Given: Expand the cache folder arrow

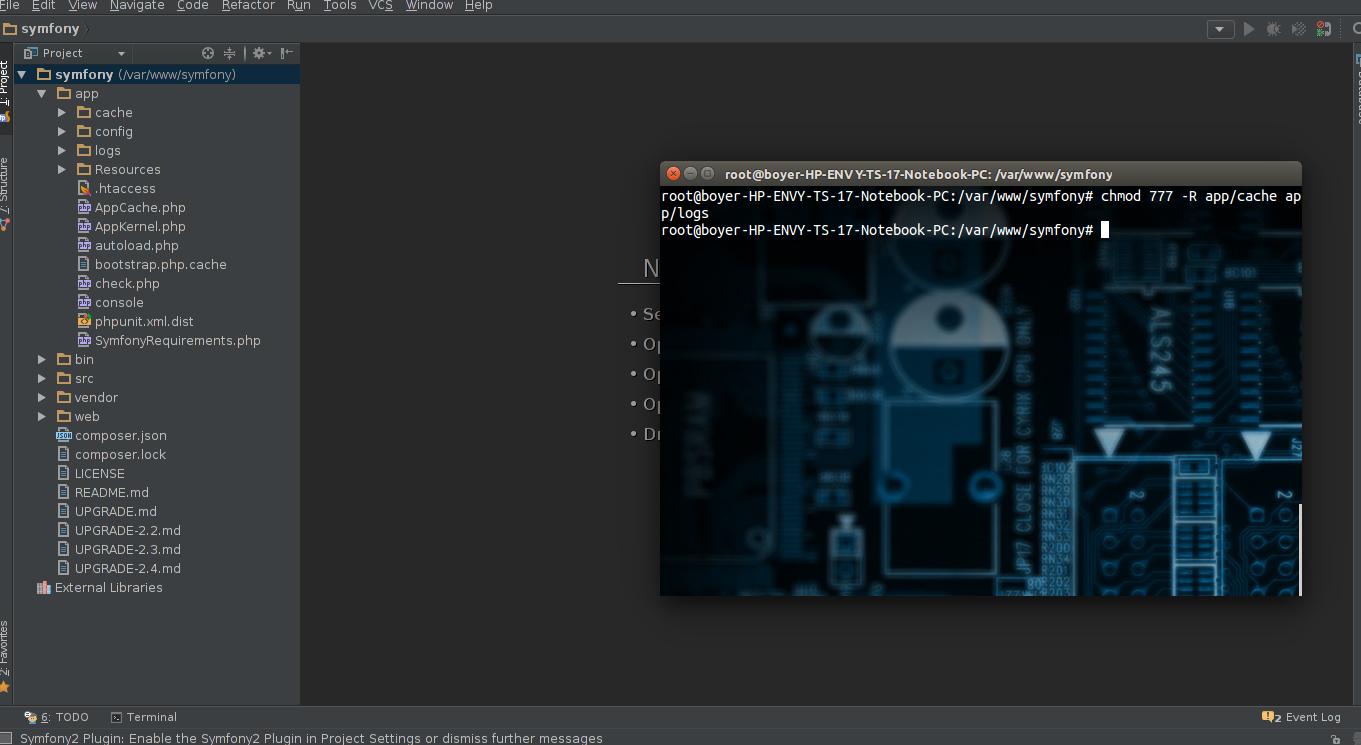Looking at the screenshot, I should click(62, 112).
